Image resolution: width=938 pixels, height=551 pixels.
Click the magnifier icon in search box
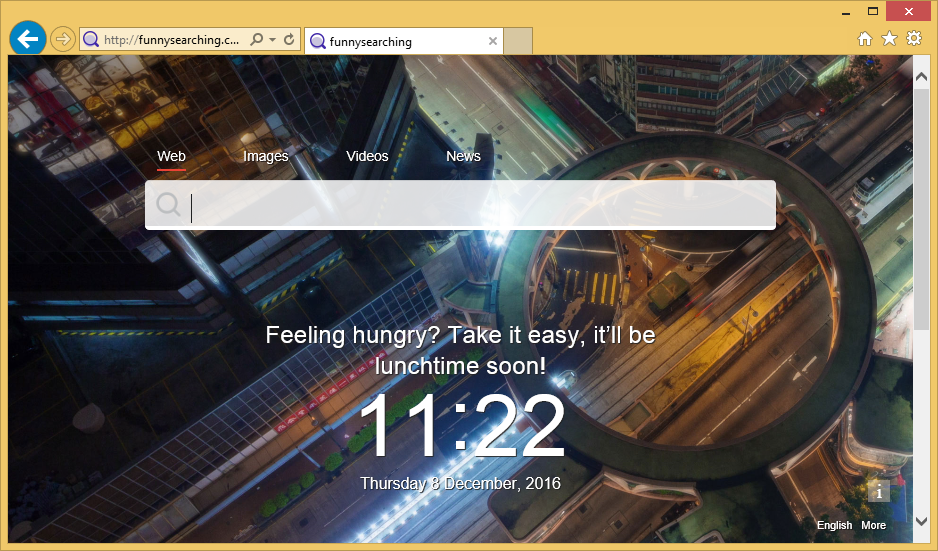[x=168, y=205]
